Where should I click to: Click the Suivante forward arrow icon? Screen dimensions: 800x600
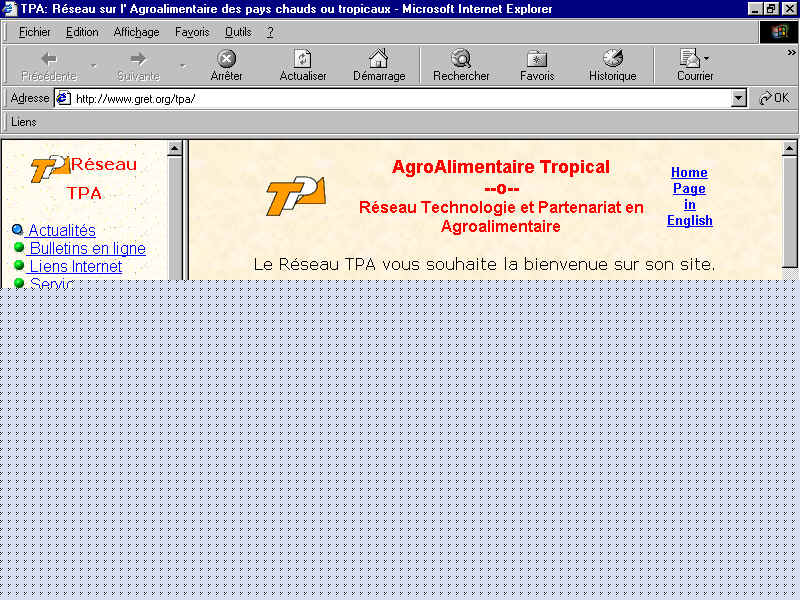click(138, 59)
